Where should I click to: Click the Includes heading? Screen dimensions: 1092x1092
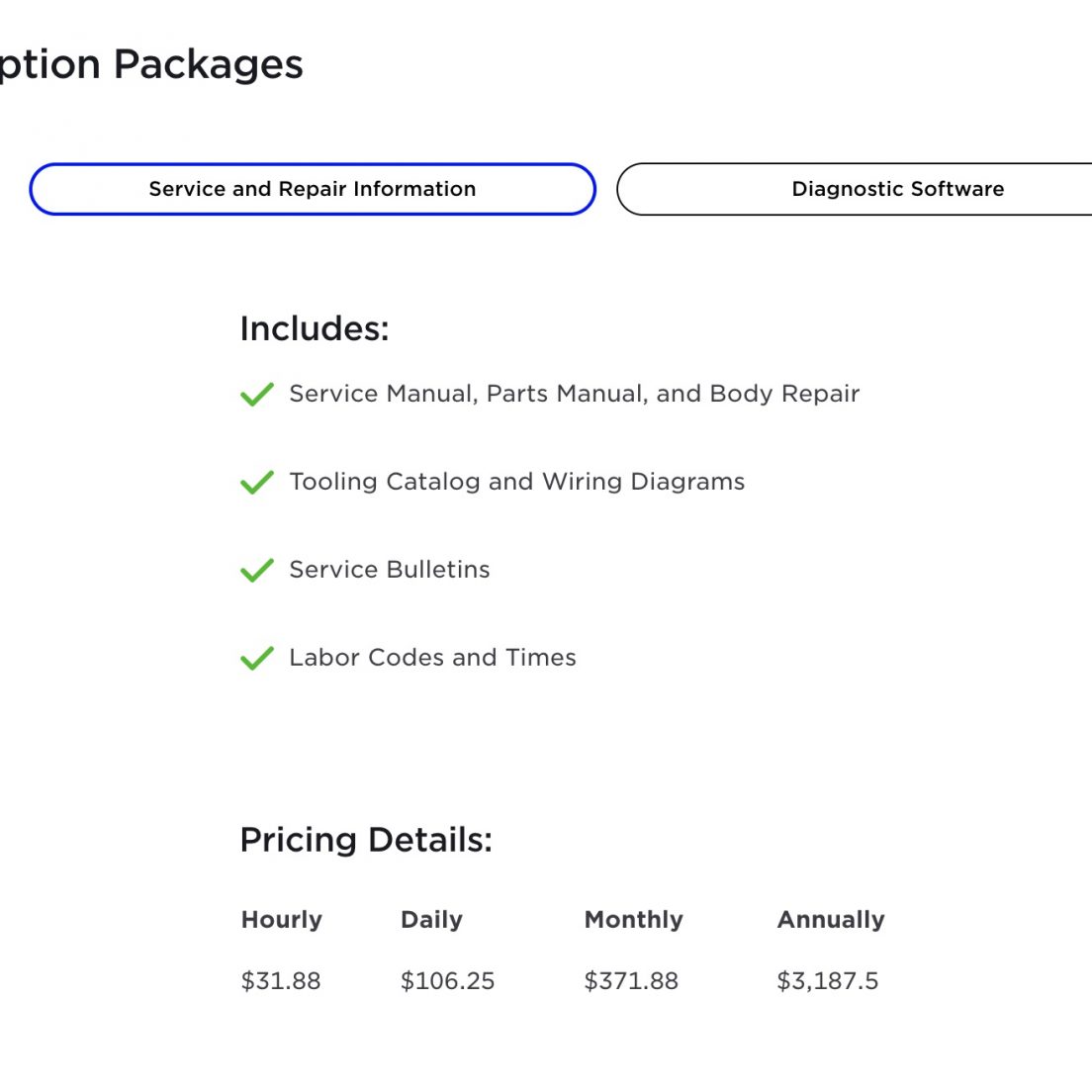tap(315, 328)
